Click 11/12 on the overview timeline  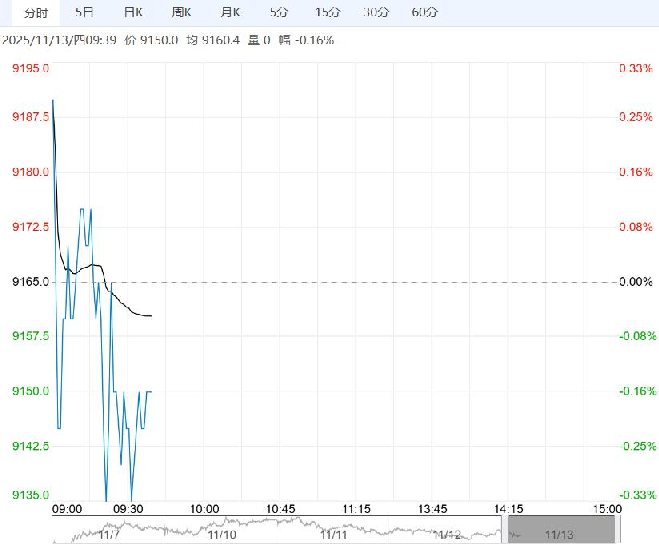click(x=447, y=535)
